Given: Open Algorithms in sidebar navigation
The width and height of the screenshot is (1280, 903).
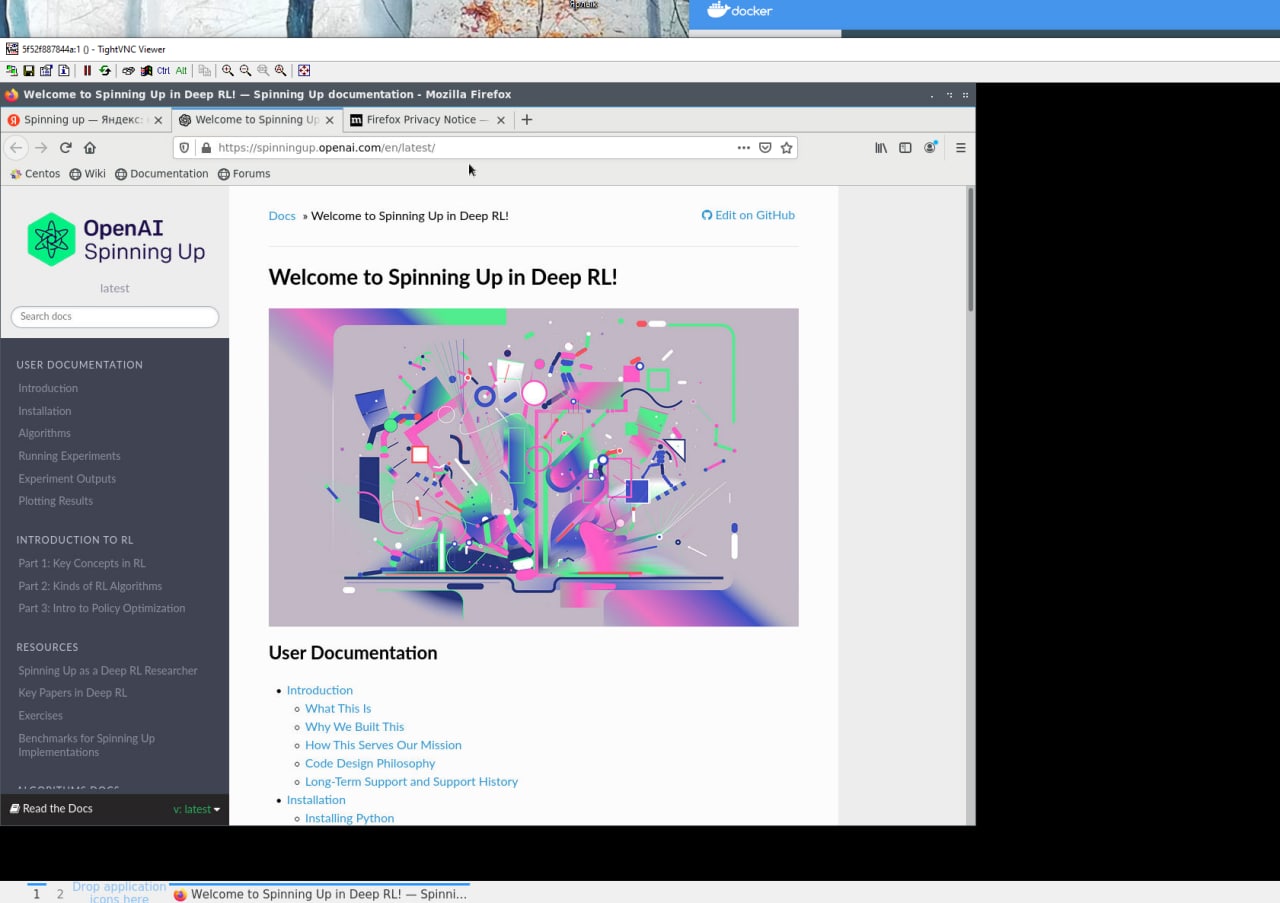Looking at the screenshot, I should pyautogui.click(x=44, y=433).
